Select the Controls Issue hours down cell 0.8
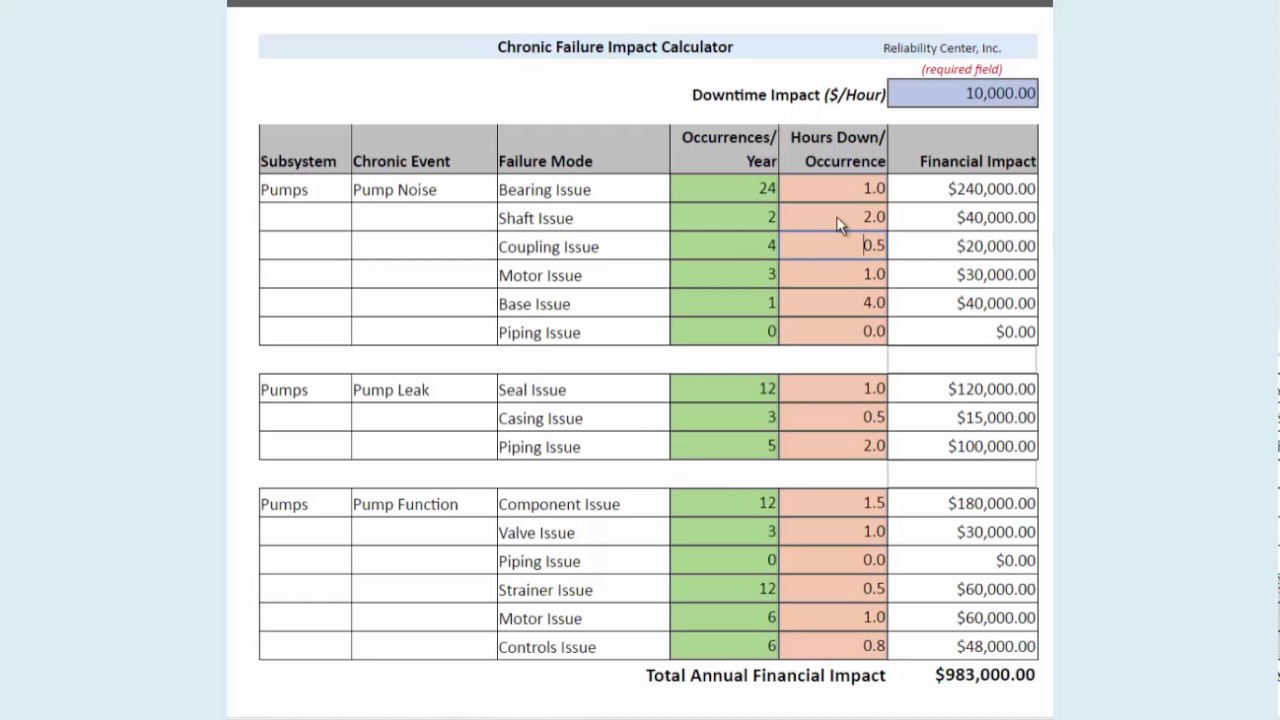Image resolution: width=1280 pixels, height=720 pixels. [x=833, y=646]
